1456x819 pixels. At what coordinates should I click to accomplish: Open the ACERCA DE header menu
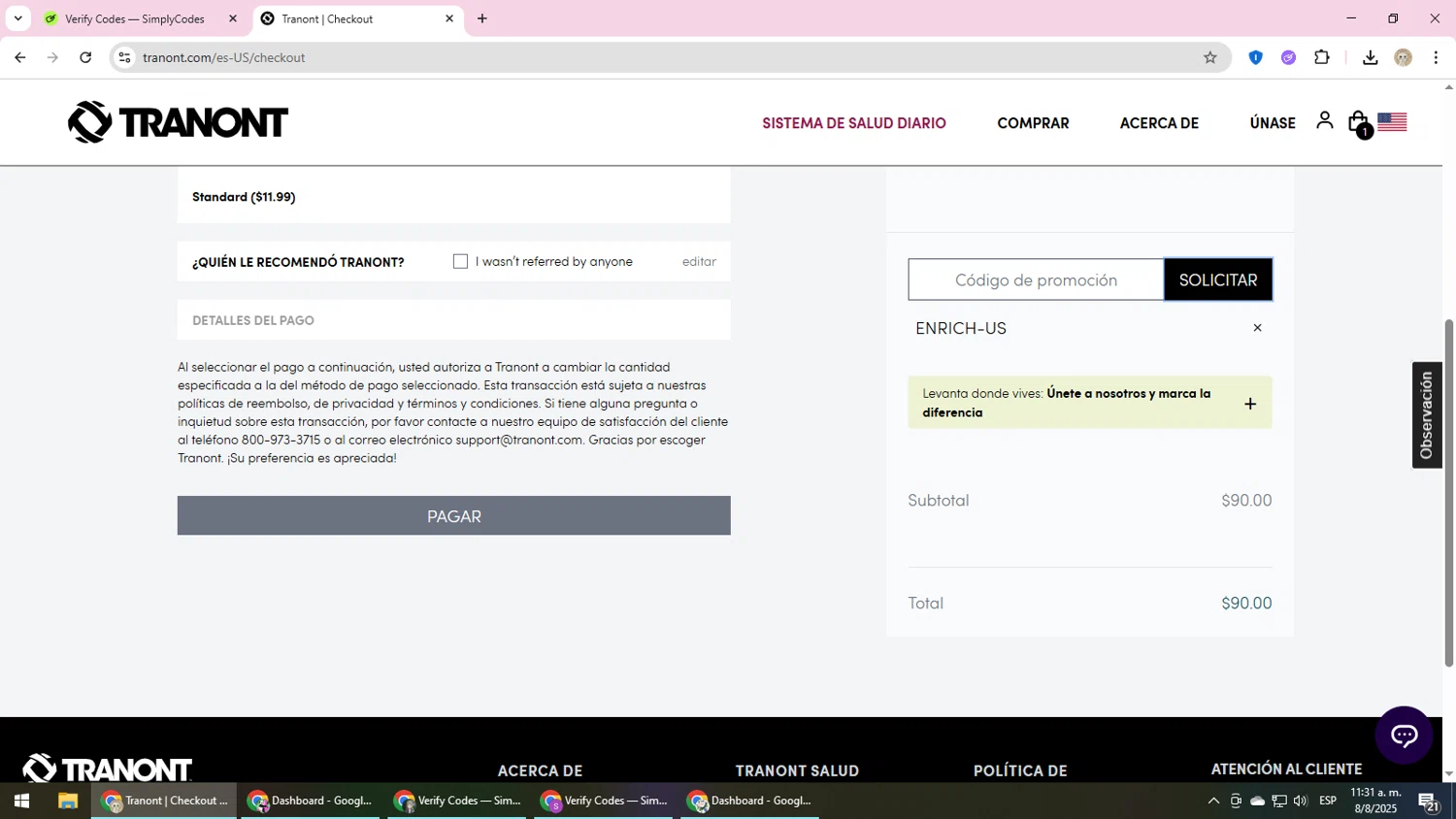point(1159,123)
